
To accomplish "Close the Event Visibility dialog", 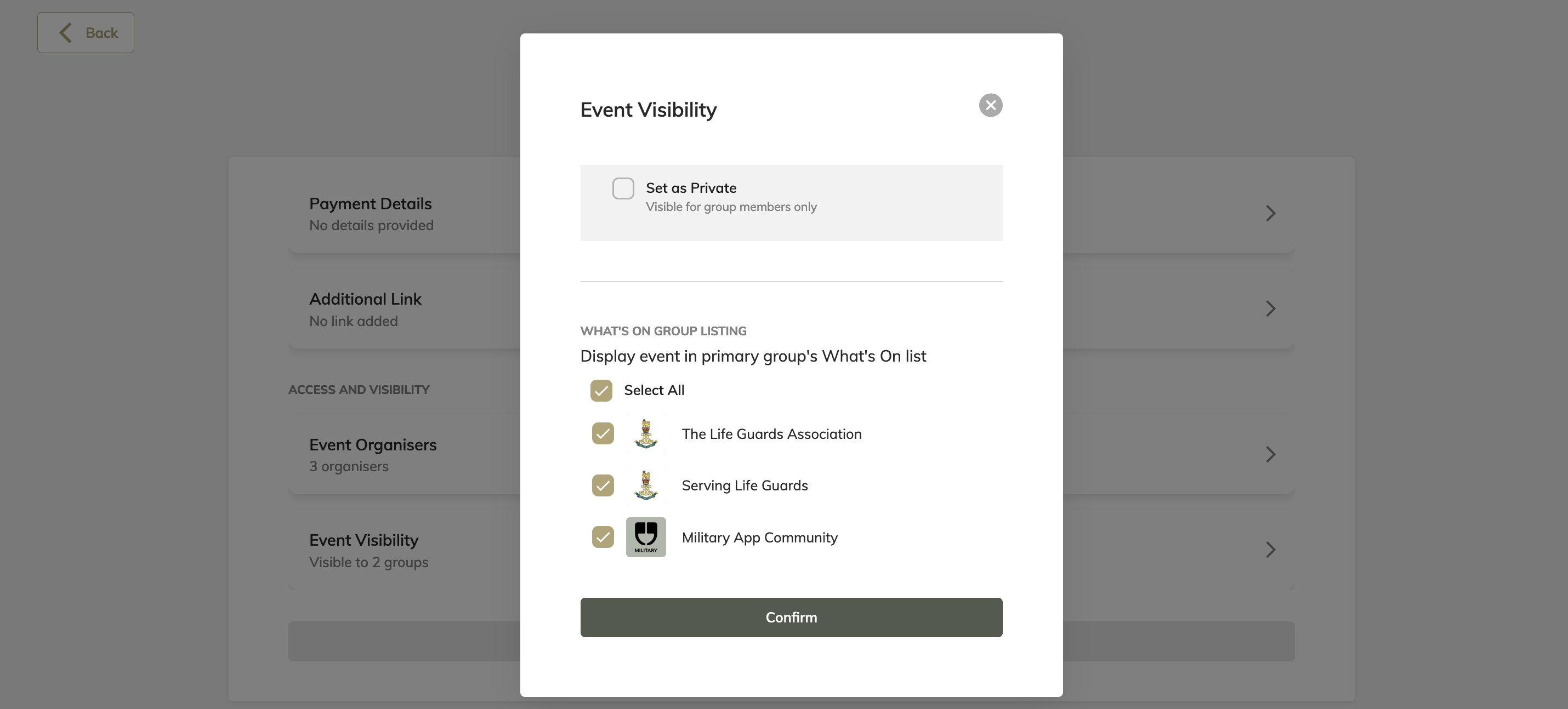I will pyautogui.click(x=990, y=105).
